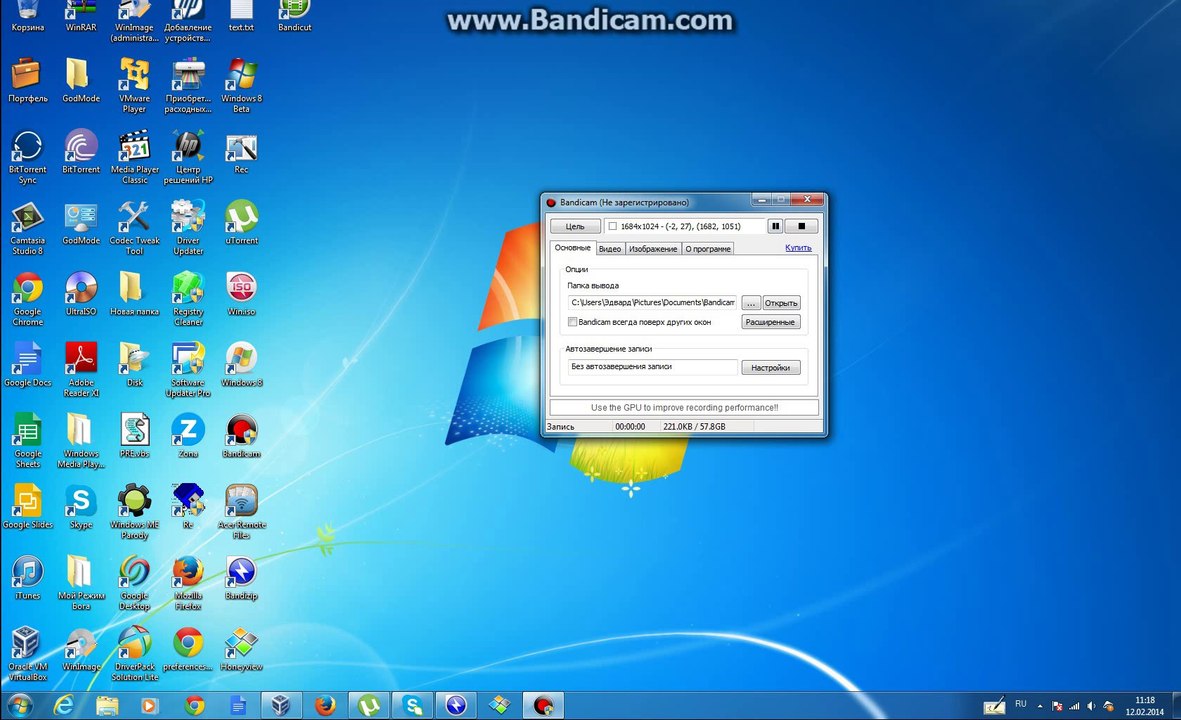Select the Новая папка folder icon
Image resolution: width=1181 pixels, height=720 pixels.
tap(134, 293)
